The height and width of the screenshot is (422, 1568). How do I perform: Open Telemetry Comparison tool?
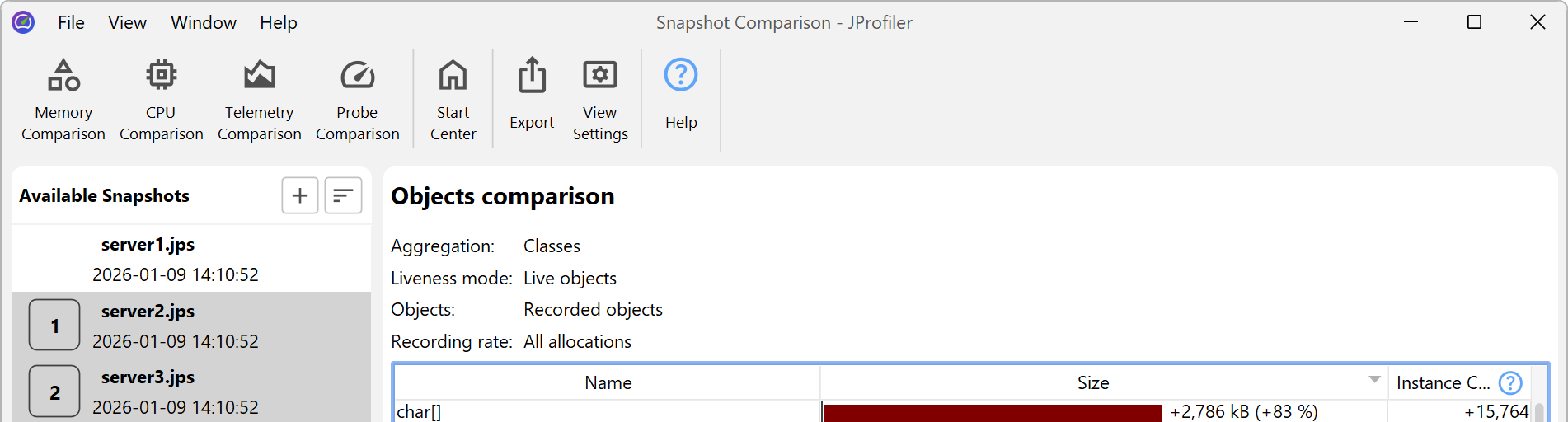click(x=259, y=99)
